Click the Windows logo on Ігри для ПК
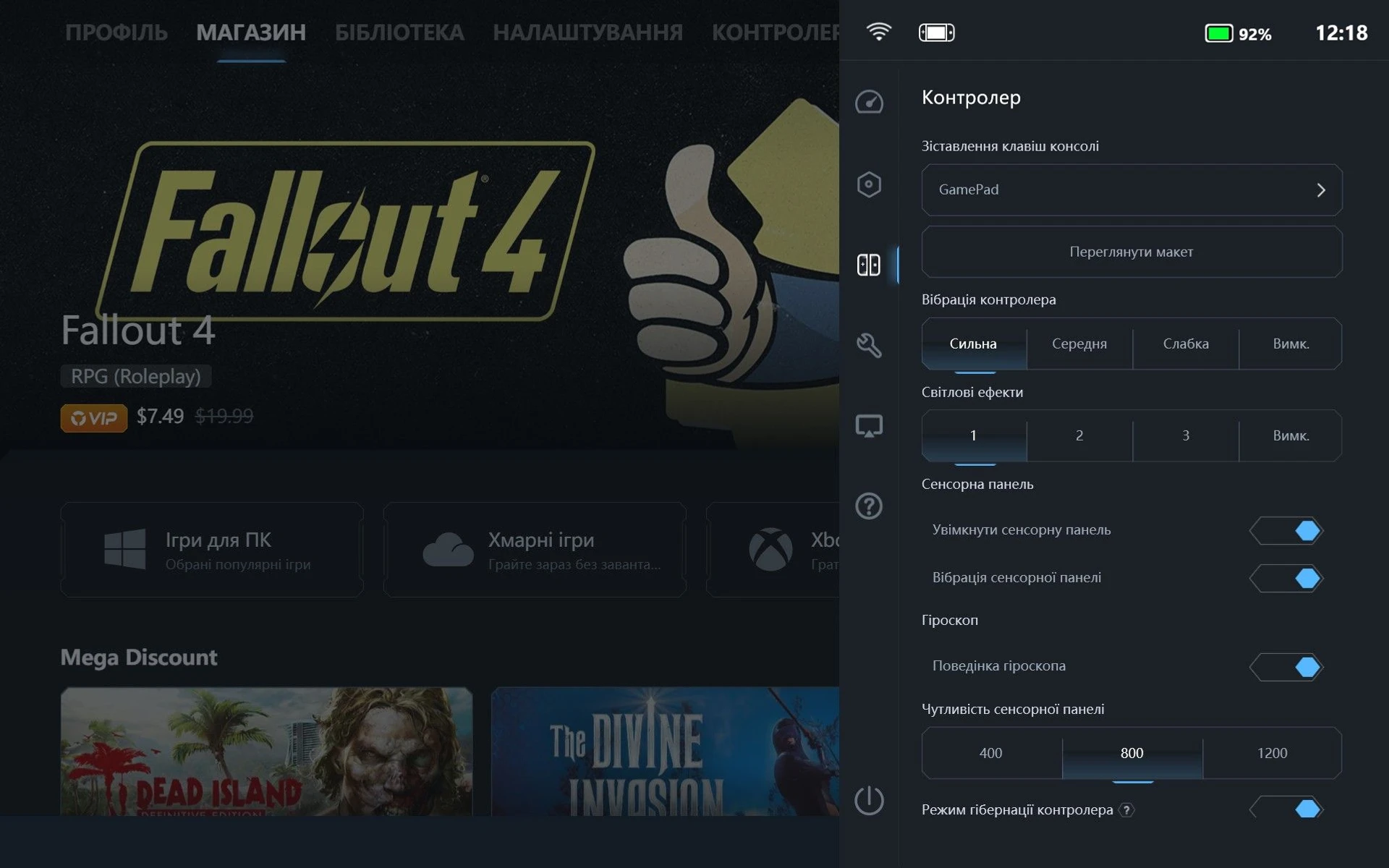Viewport: 1389px width, 868px height. click(x=124, y=549)
